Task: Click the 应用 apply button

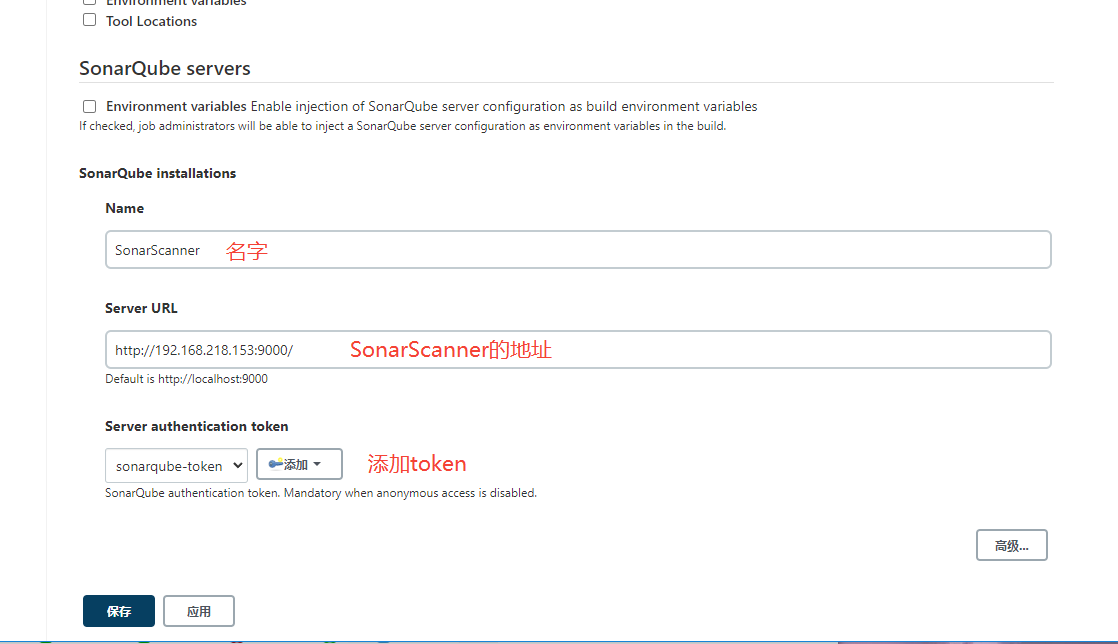Action: (199, 611)
